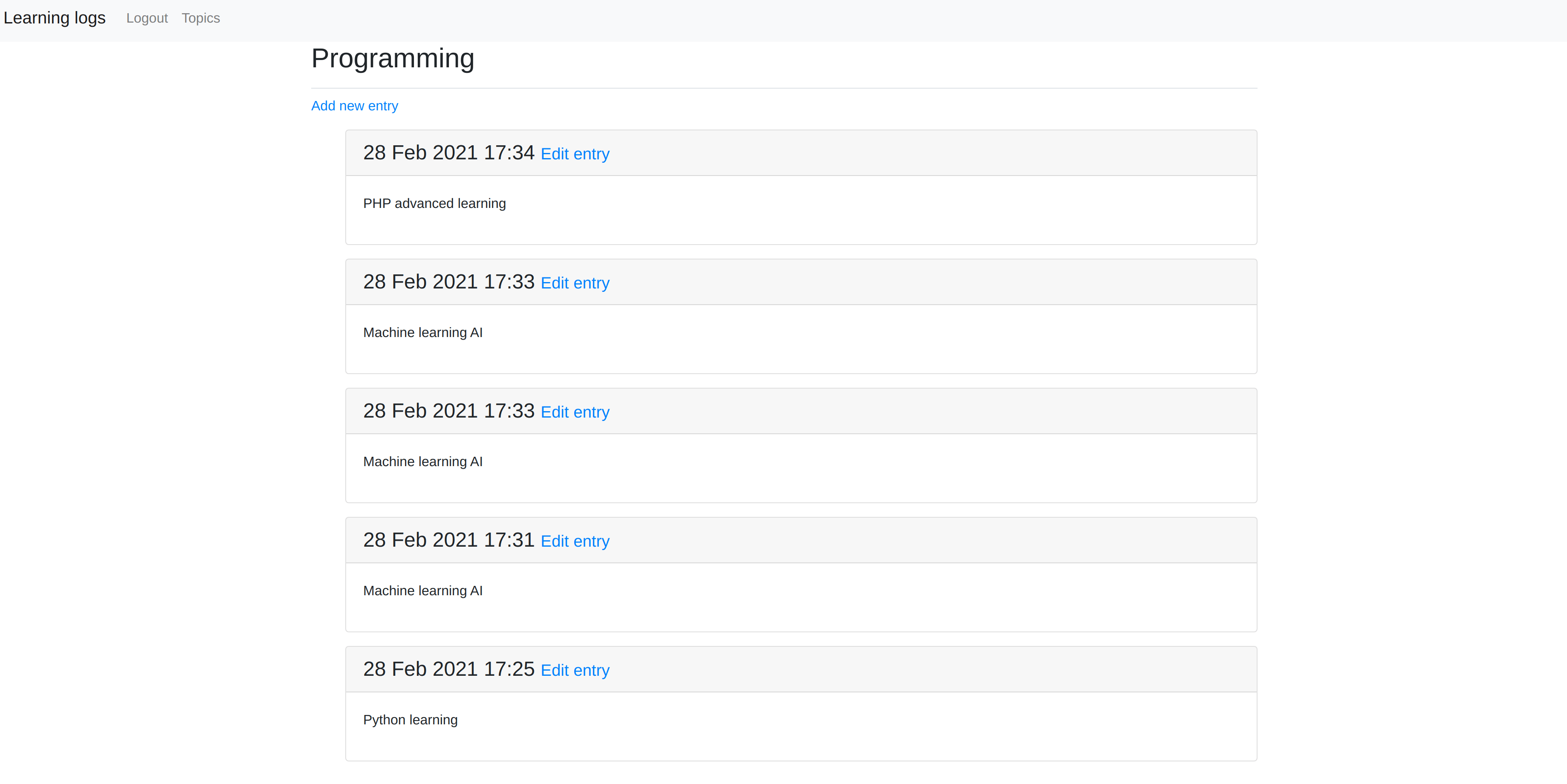The image size is (1567, 784).
Task: Click the Add new entry link
Action: [x=355, y=106]
